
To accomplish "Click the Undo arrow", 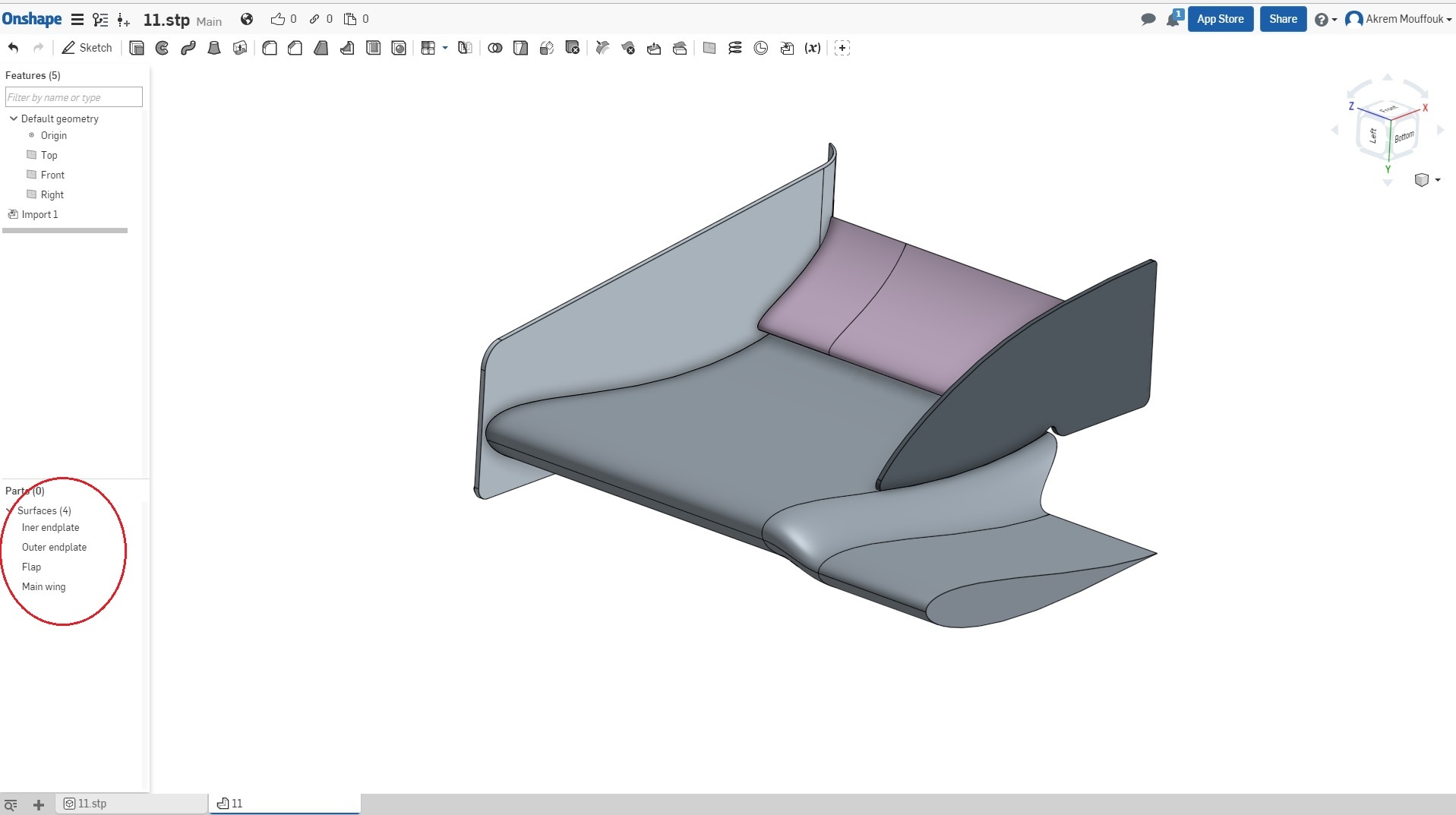I will [13, 48].
